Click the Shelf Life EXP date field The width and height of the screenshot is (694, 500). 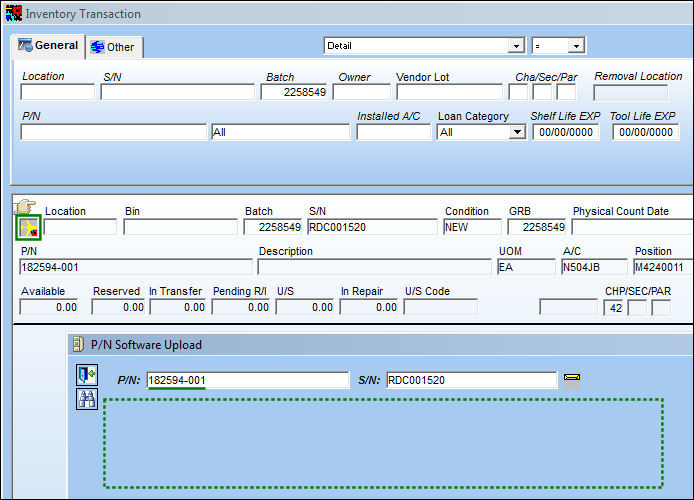coord(566,132)
